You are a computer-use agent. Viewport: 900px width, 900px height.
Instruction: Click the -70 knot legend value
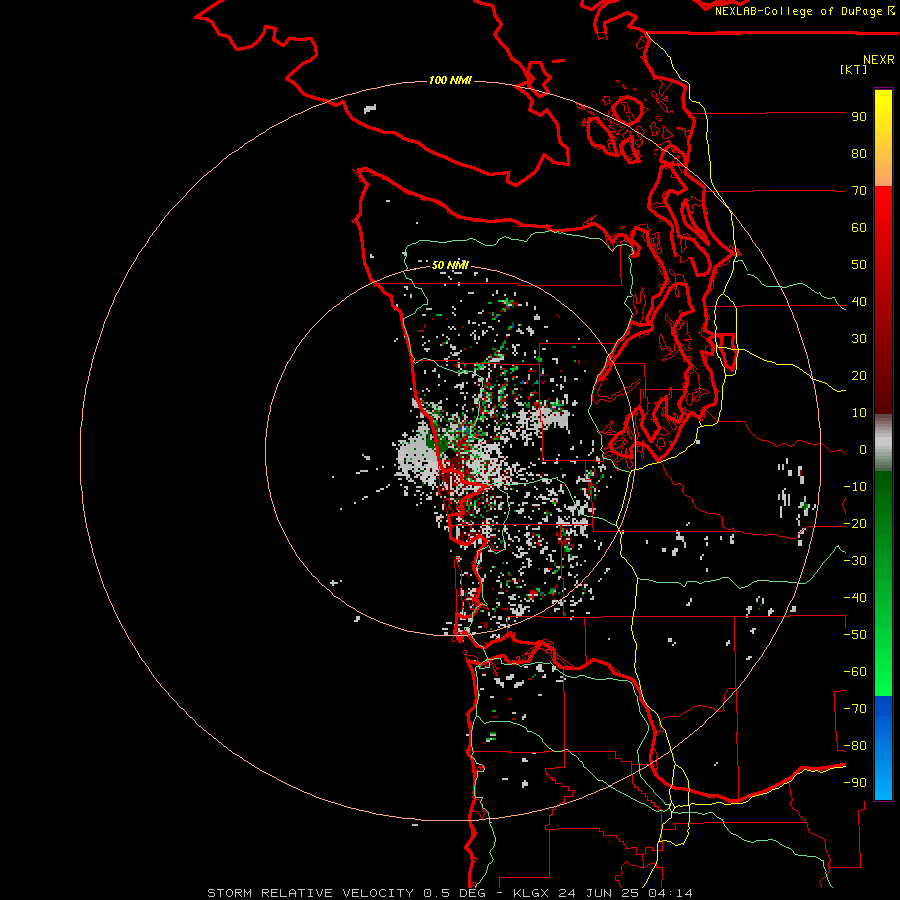(855, 709)
